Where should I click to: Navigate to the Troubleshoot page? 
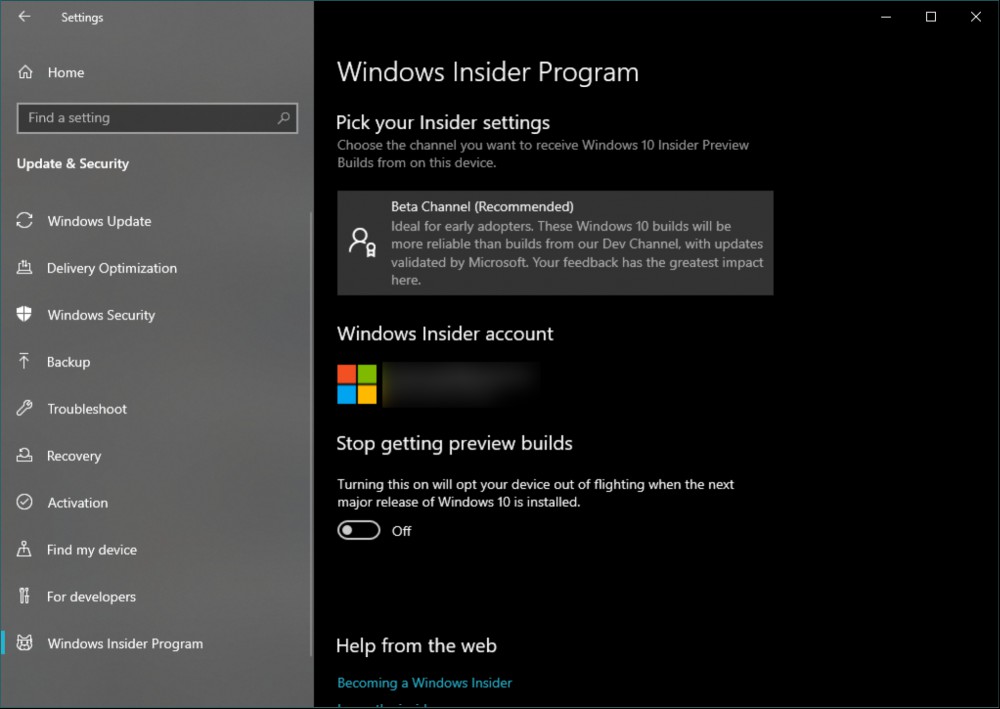tap(156, 409)
